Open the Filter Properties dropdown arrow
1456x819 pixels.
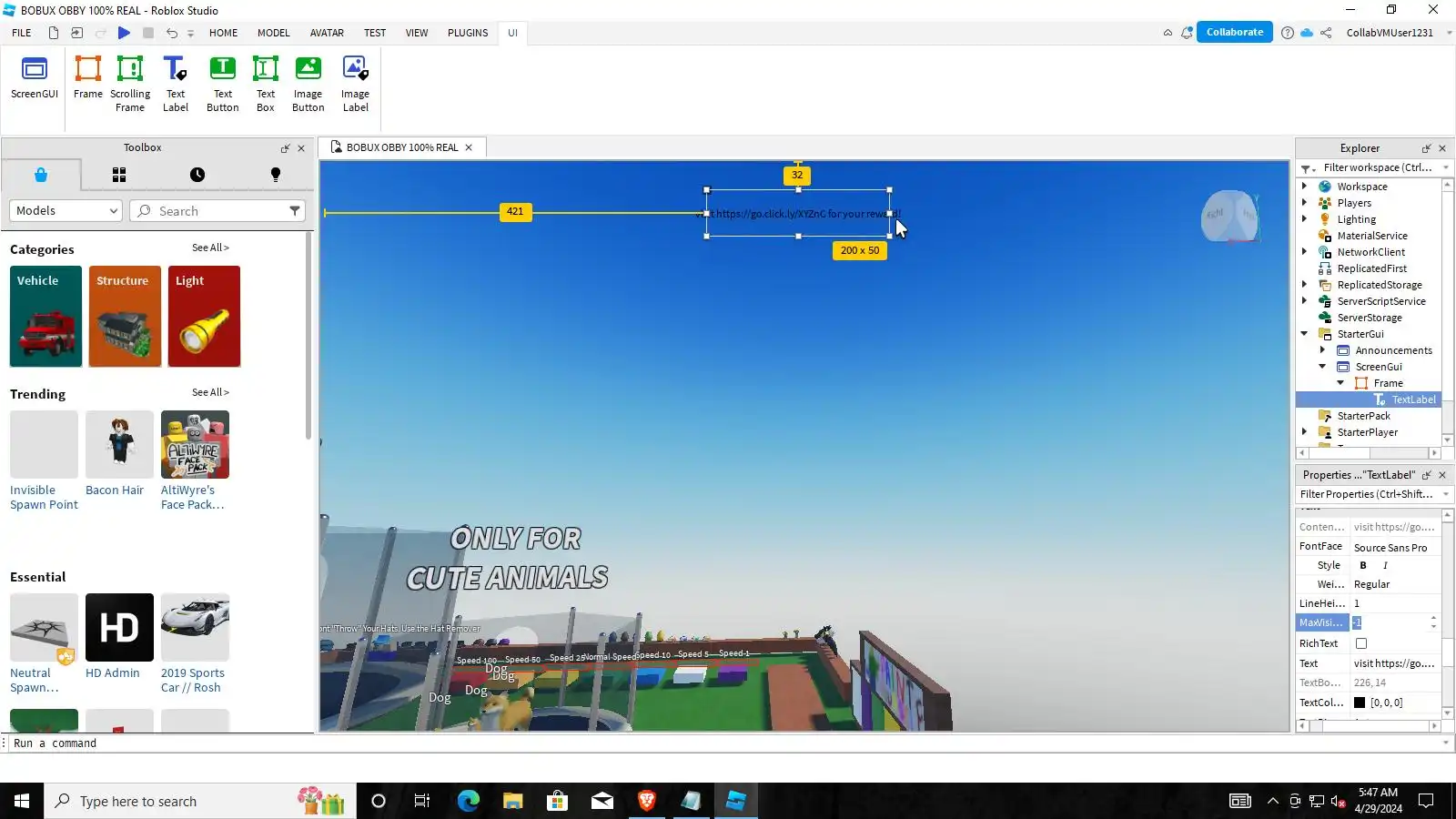[1446, 494]
